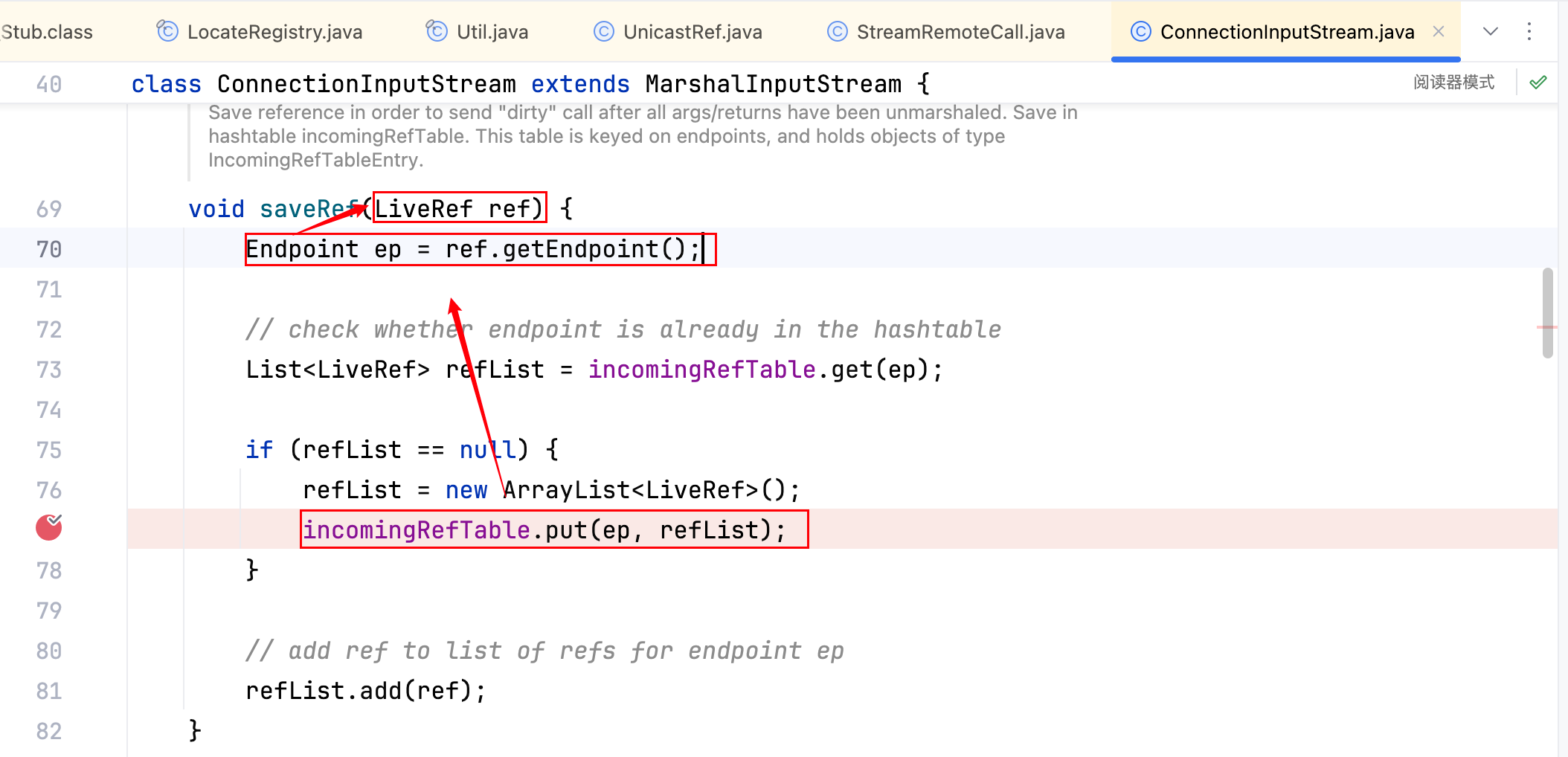Switch to the Stub.class tab
Screen dimensions: 1568x757
tap(46, 32)
